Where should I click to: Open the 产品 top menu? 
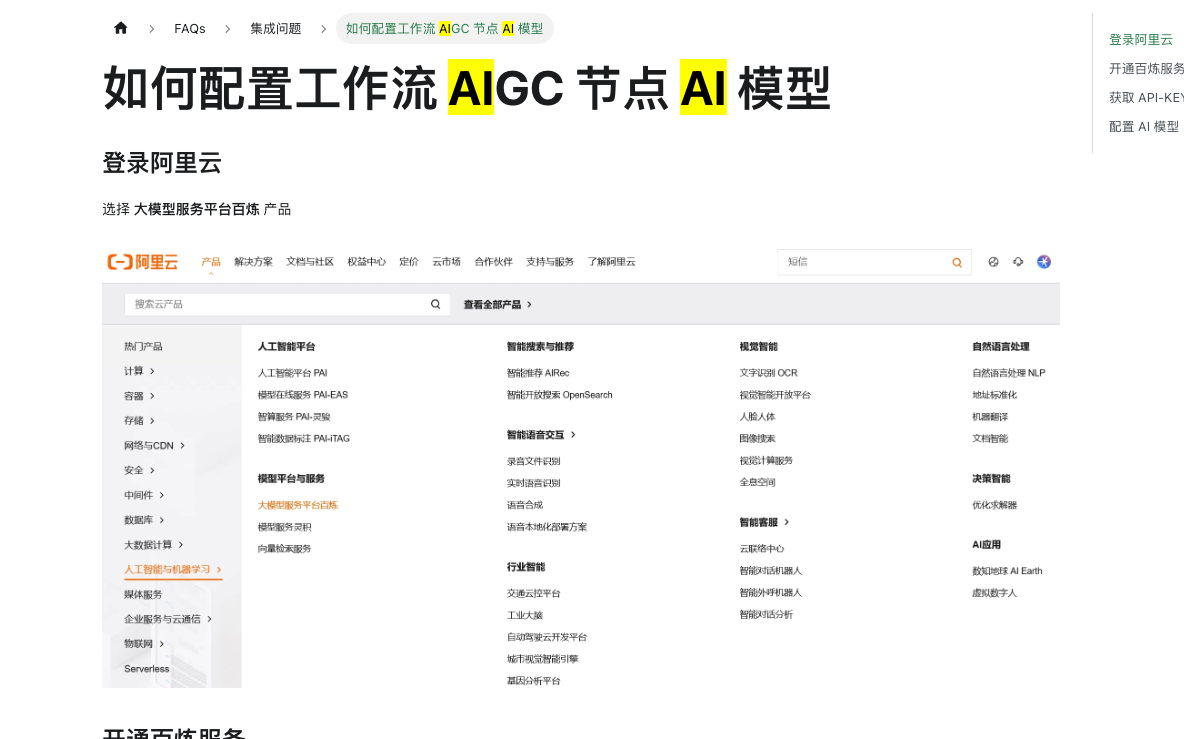point(211,262)
